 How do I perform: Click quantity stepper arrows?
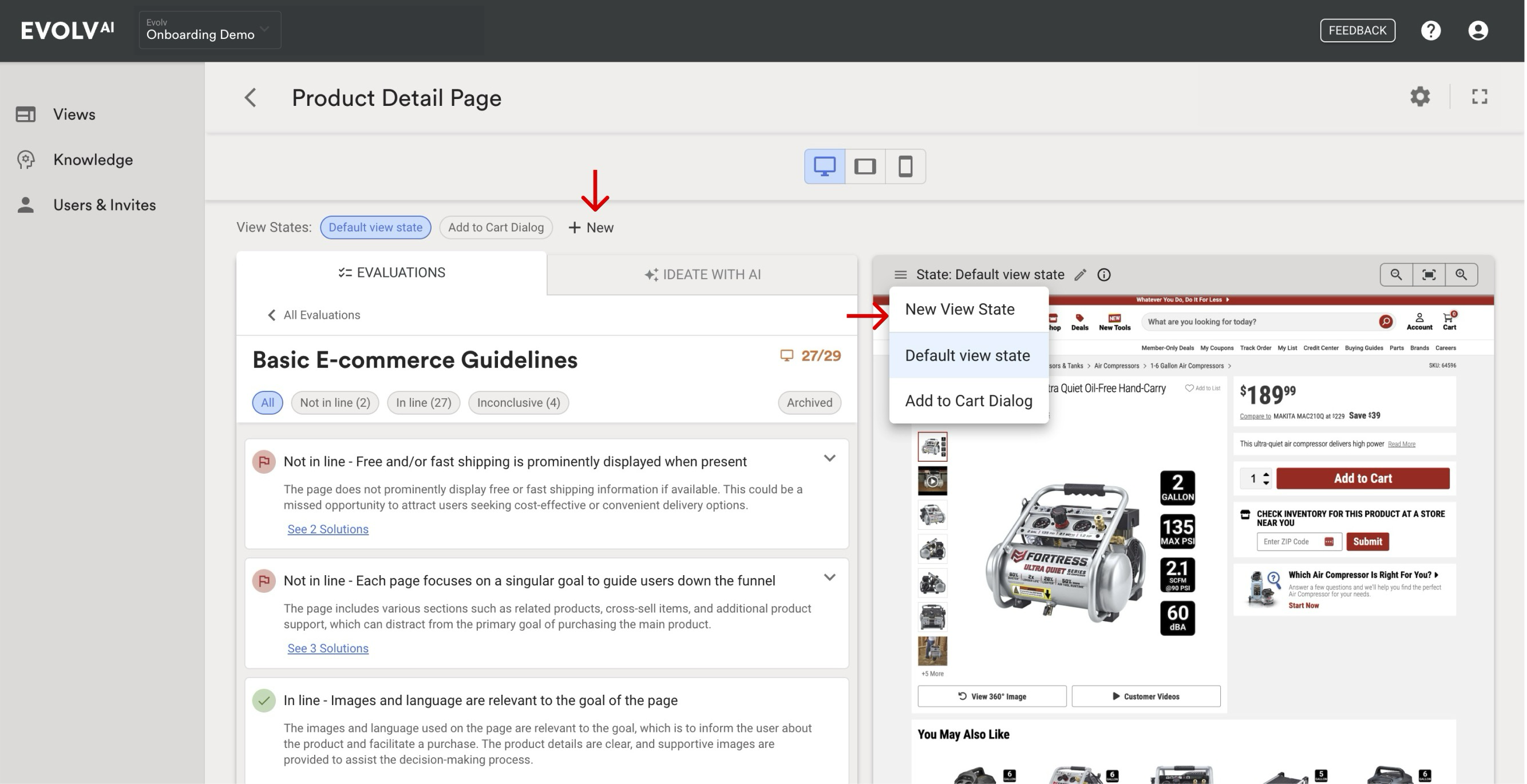[1265, 478]
